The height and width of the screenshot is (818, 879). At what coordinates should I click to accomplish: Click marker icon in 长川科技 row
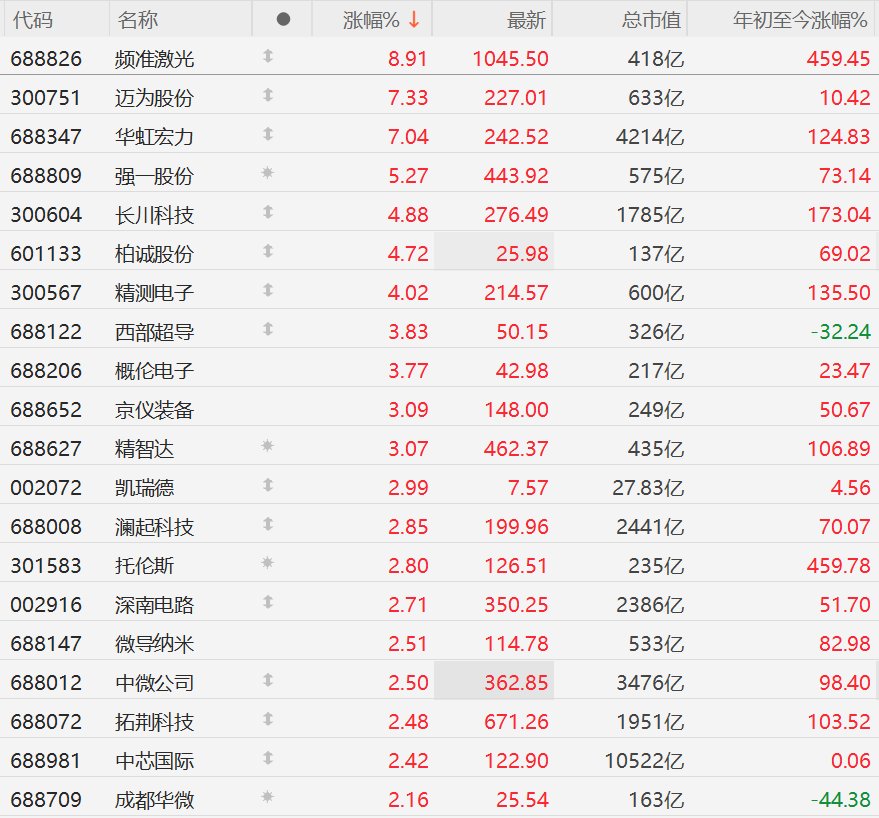pyautogui.click(x=268, y=212)
